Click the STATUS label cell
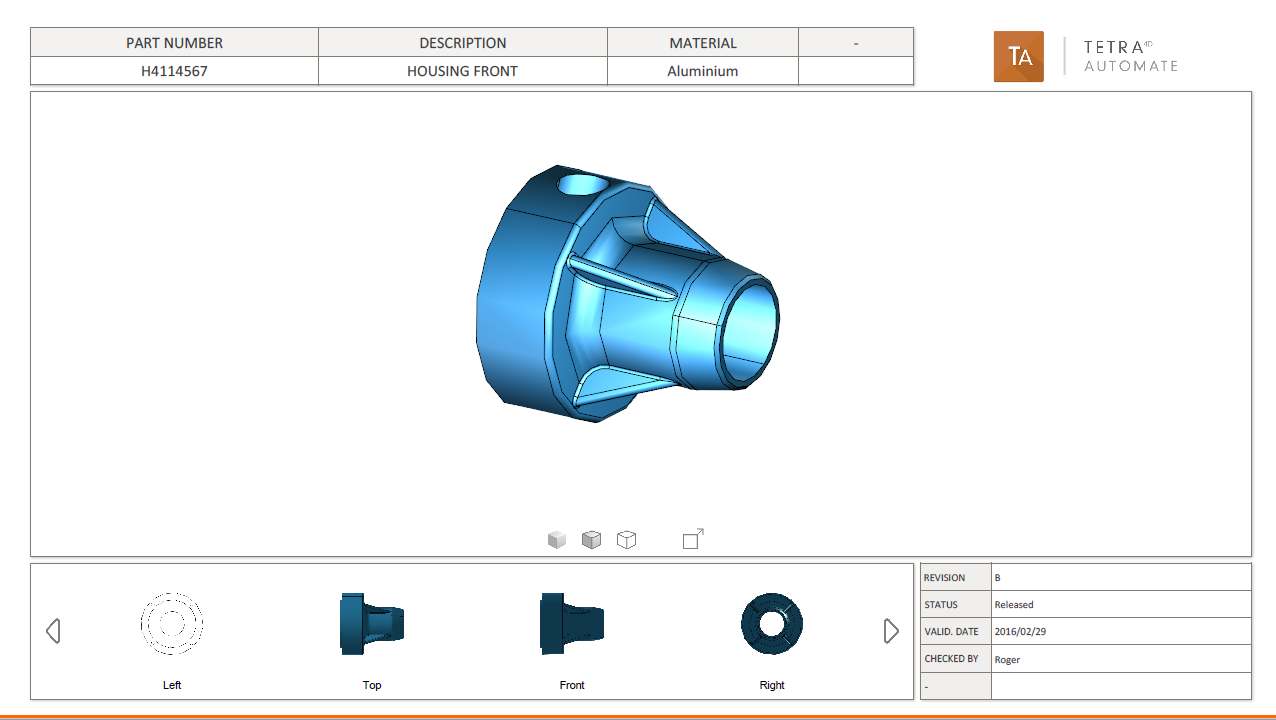Image resolution: width=1276 pixels, height=720 pixels. coord(956,604)
